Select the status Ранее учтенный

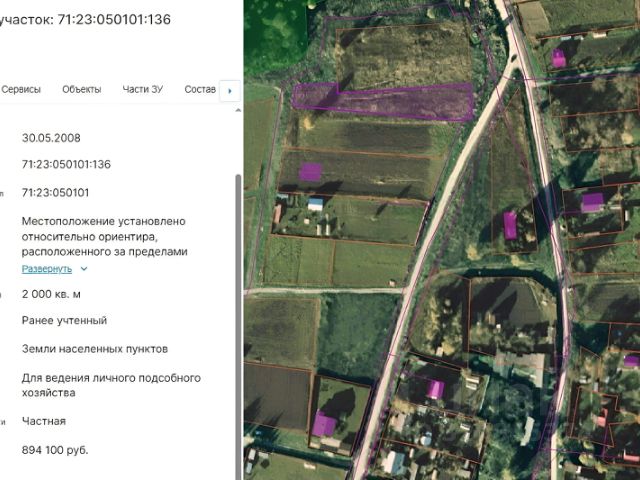pyautogui.click(x=64, y=320)
